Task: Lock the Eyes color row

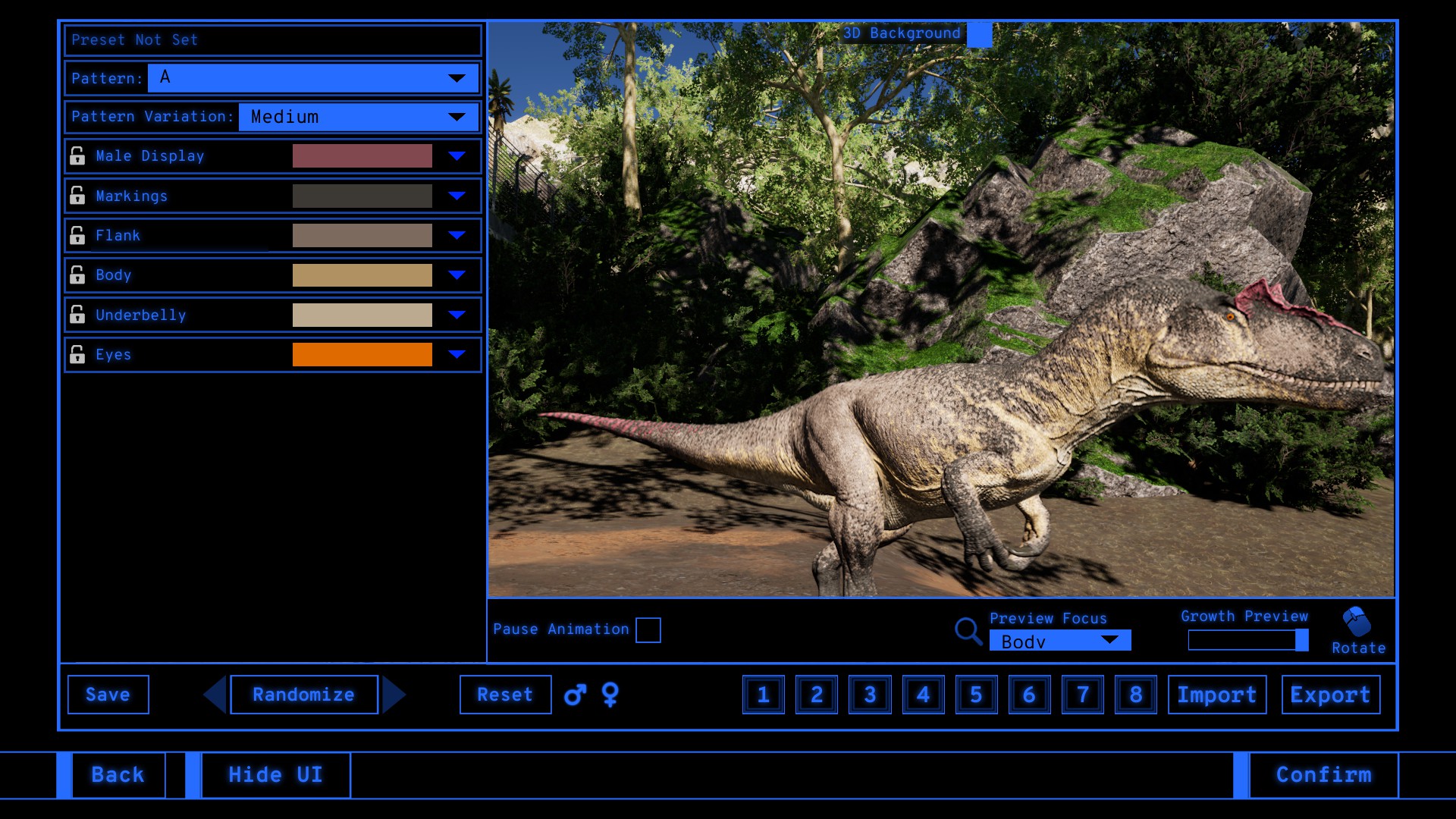Action: (x=77, y=354)
